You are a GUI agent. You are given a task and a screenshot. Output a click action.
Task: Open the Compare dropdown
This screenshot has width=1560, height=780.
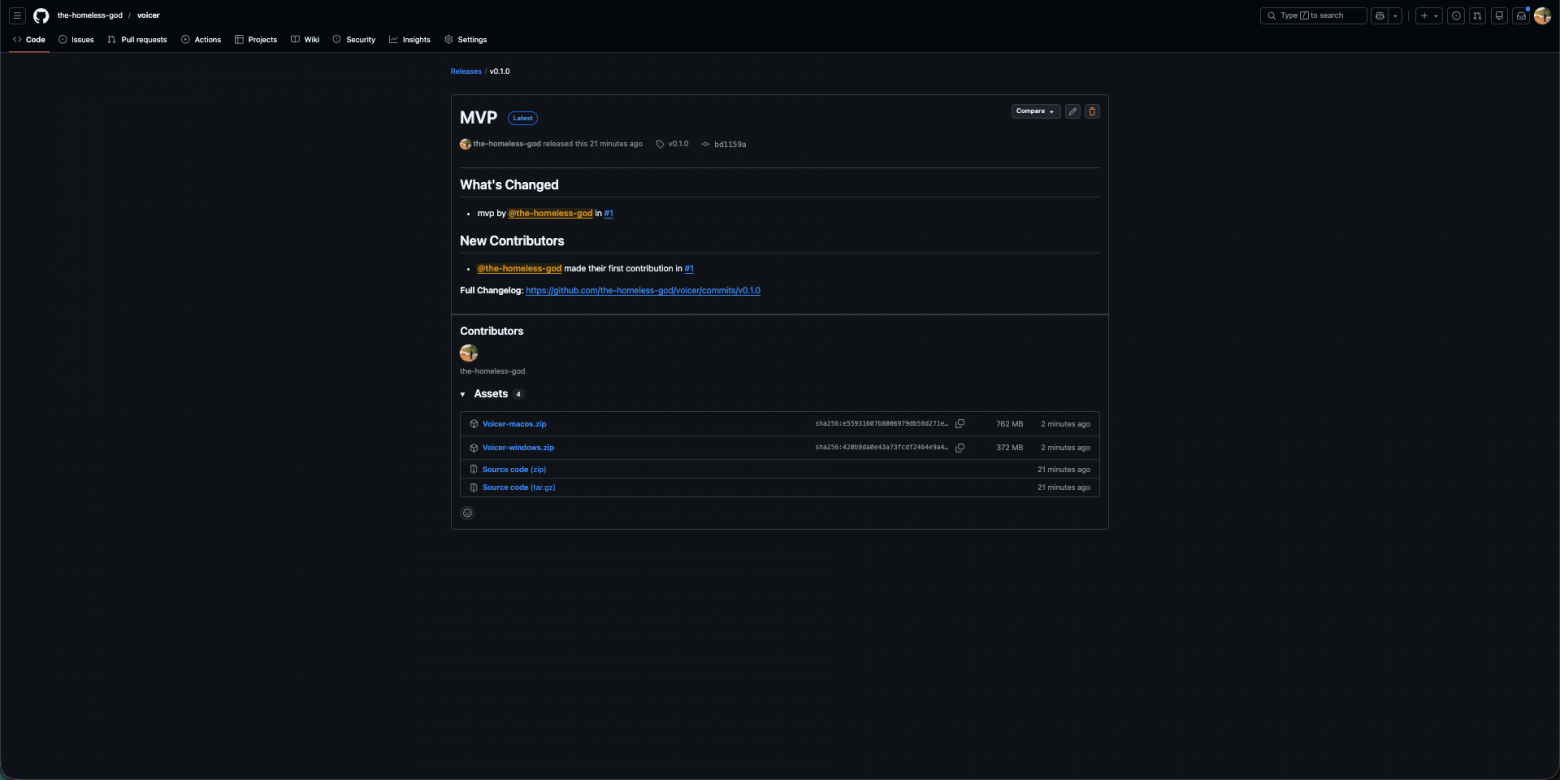click(x=1036, y=111)
